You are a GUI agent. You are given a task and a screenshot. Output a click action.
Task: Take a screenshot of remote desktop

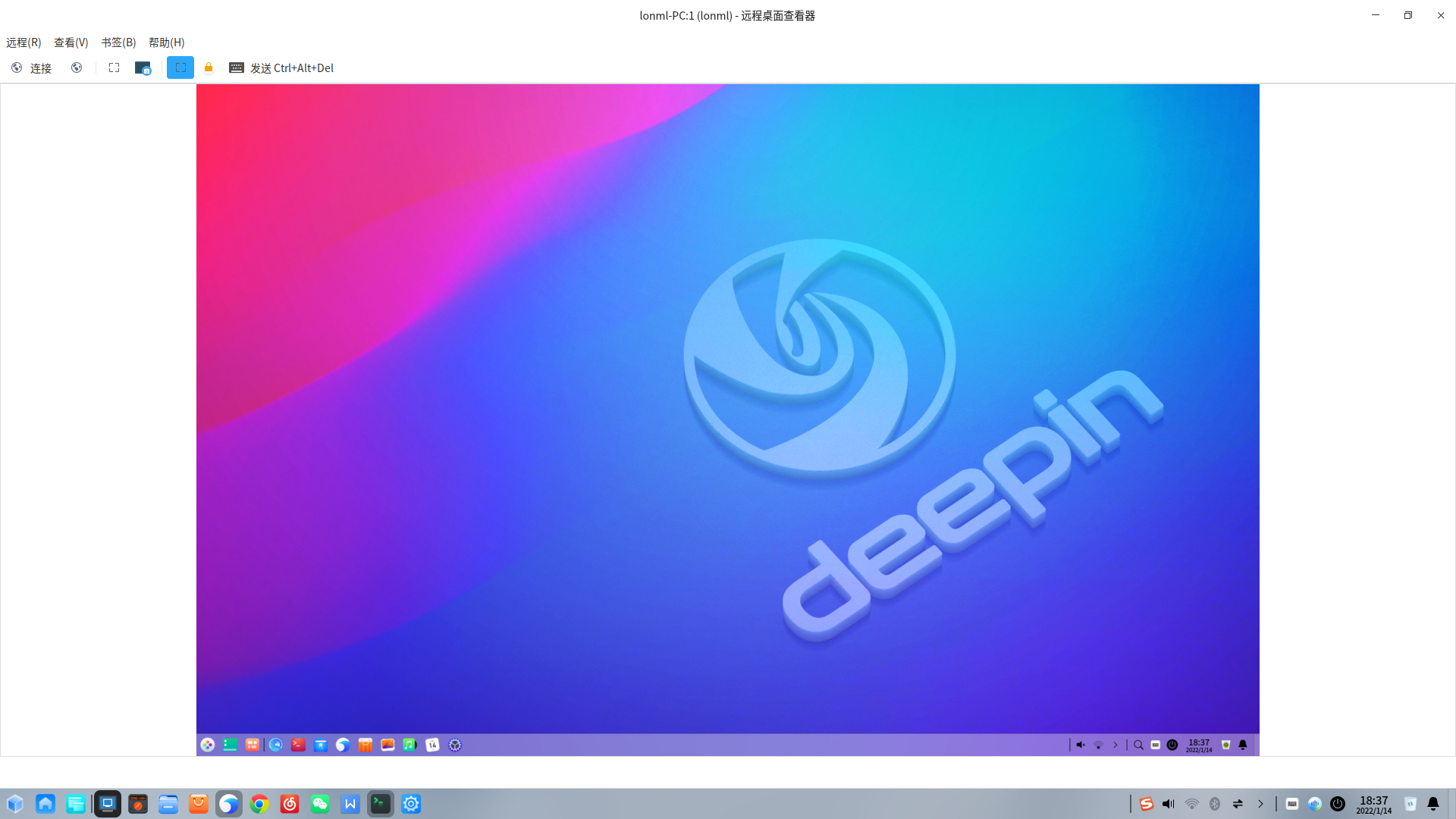click(143, 68)
